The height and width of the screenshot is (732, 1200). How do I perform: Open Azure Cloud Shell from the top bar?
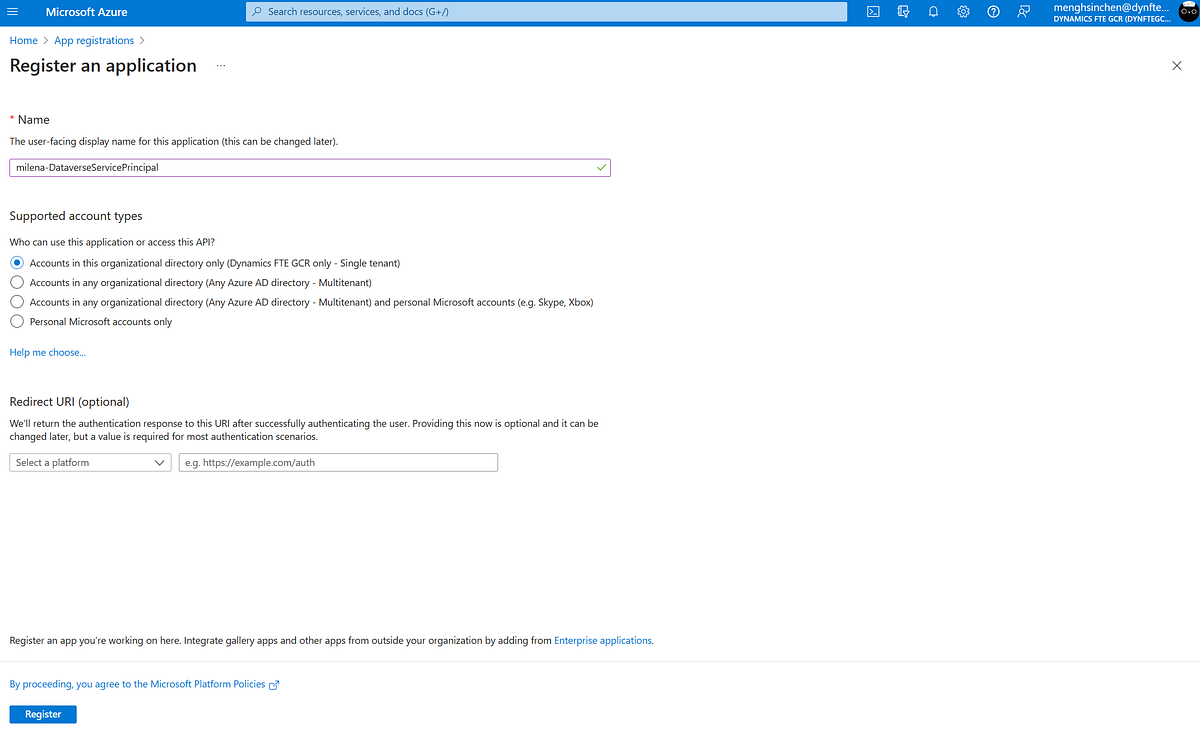[873, 12]
